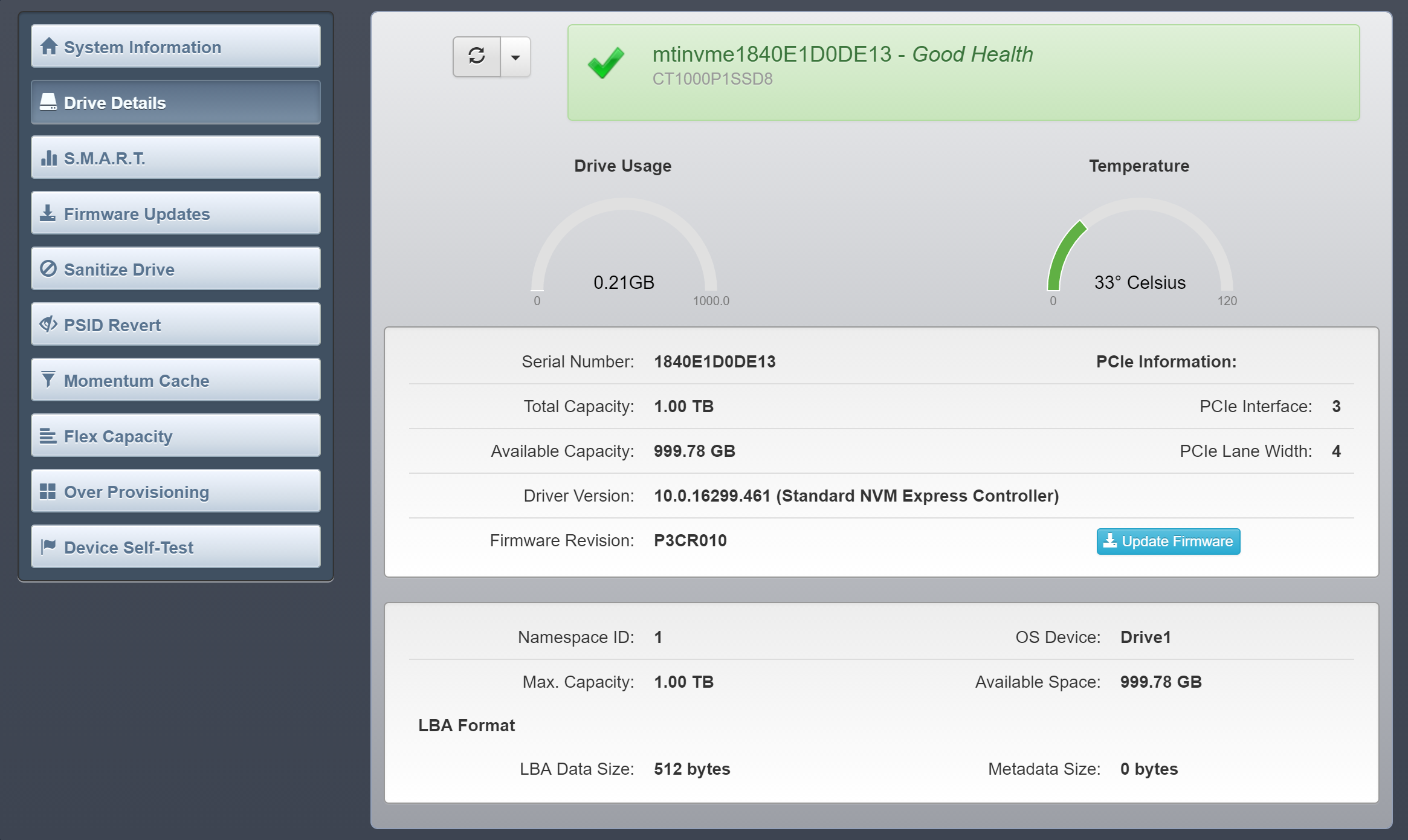
Task: Click the serial number value 1840E1D0DE13
Action: (x=715, y=361)
